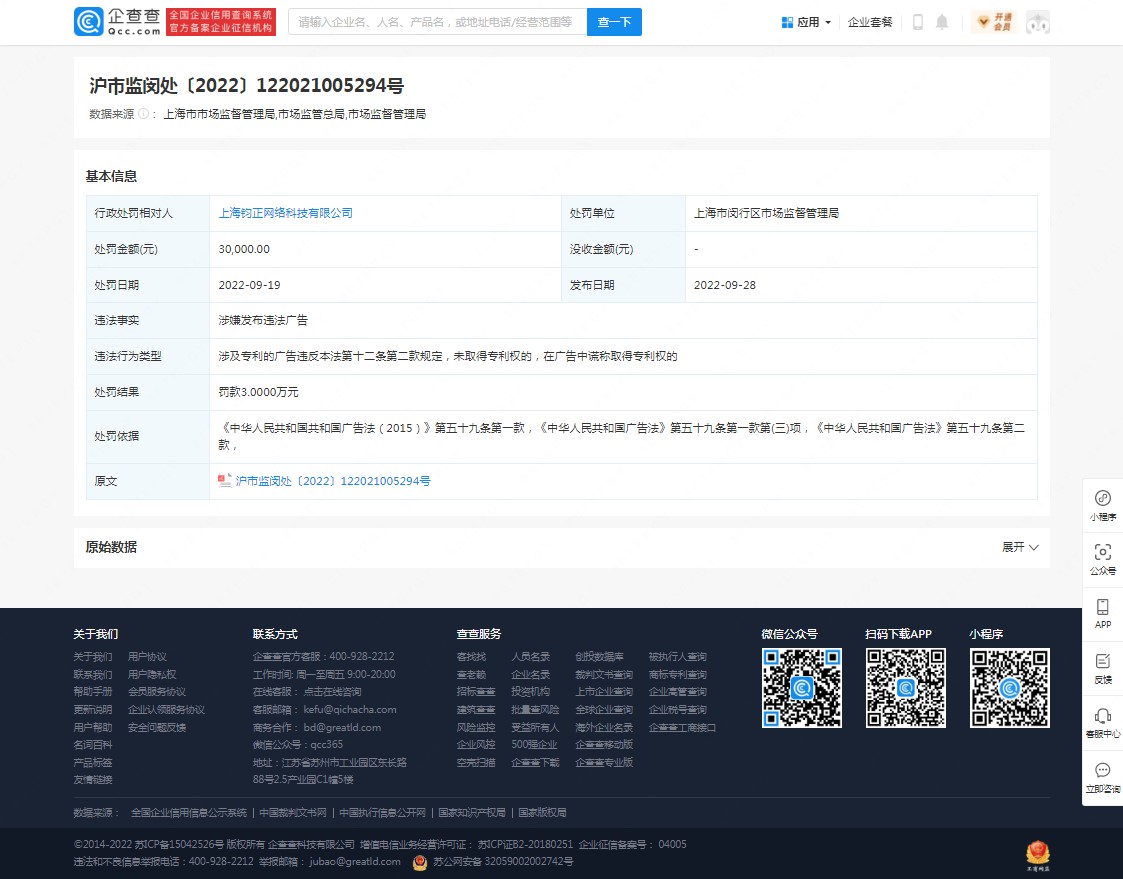Open company link 上海钧正网络科技有限公司

[x=286, y=213]
